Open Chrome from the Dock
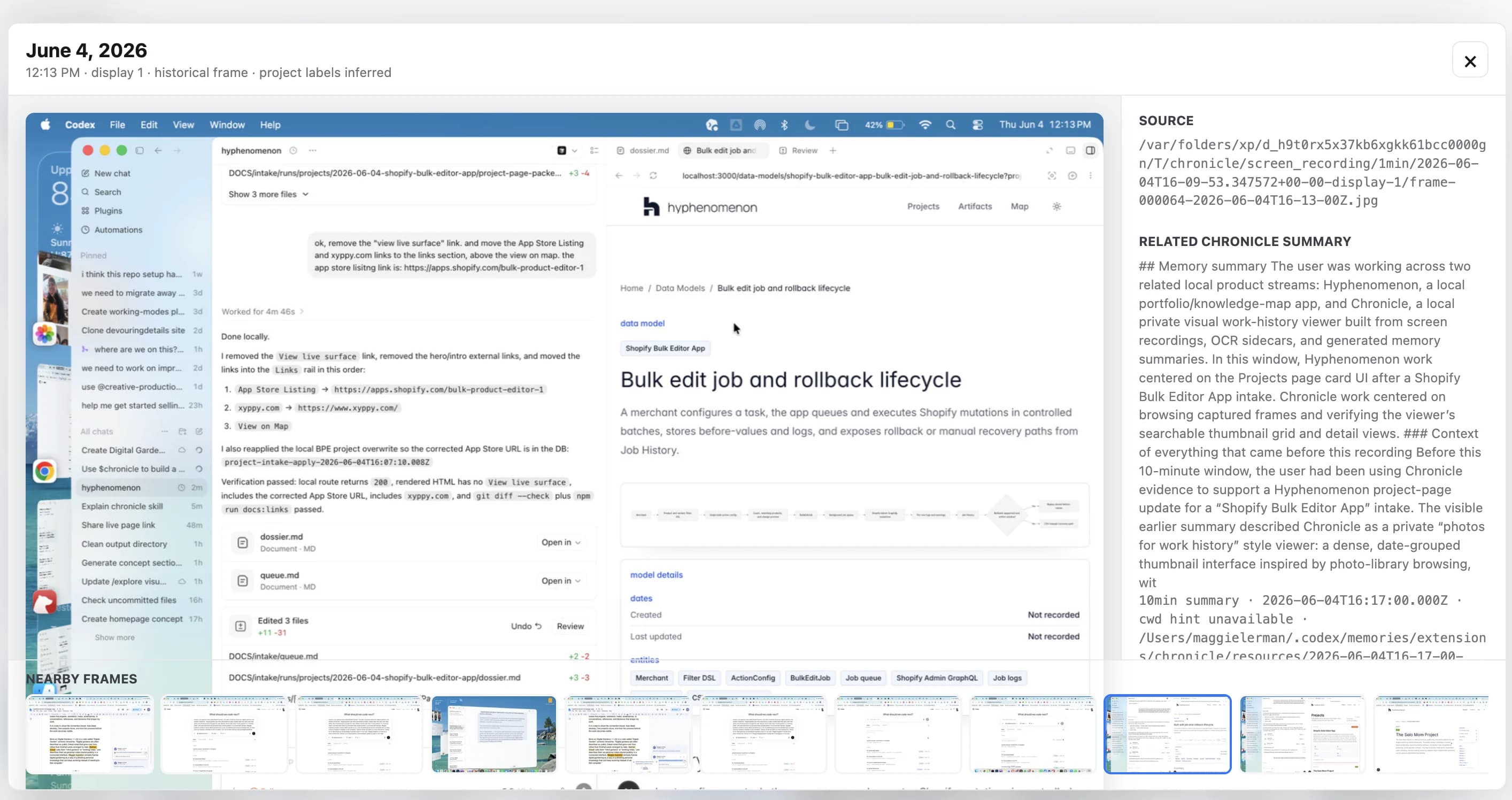 [44, 471]
